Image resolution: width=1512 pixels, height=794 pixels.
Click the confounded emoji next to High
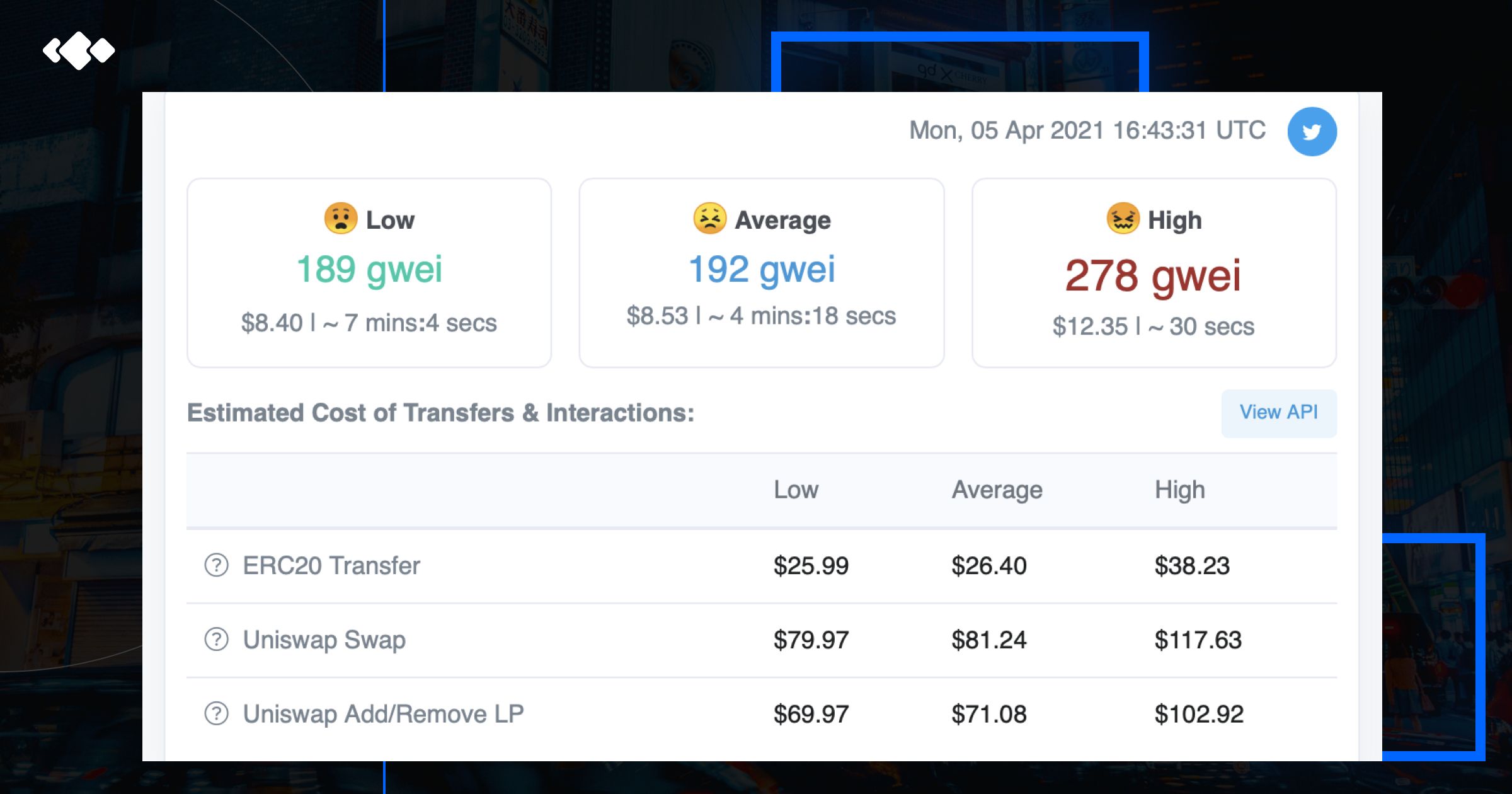1123,219
